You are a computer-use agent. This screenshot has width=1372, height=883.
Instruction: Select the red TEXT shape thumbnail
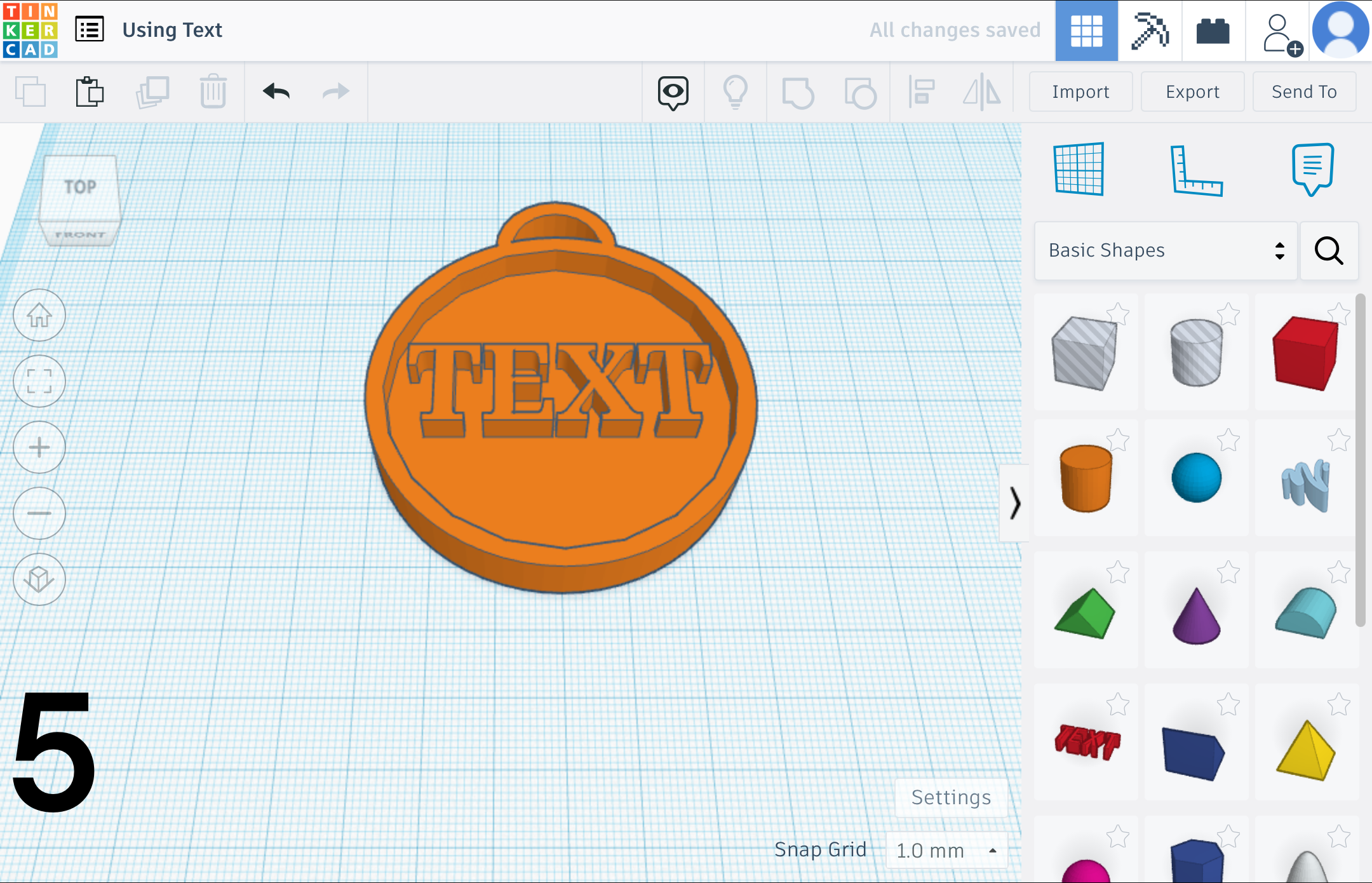1087,742
